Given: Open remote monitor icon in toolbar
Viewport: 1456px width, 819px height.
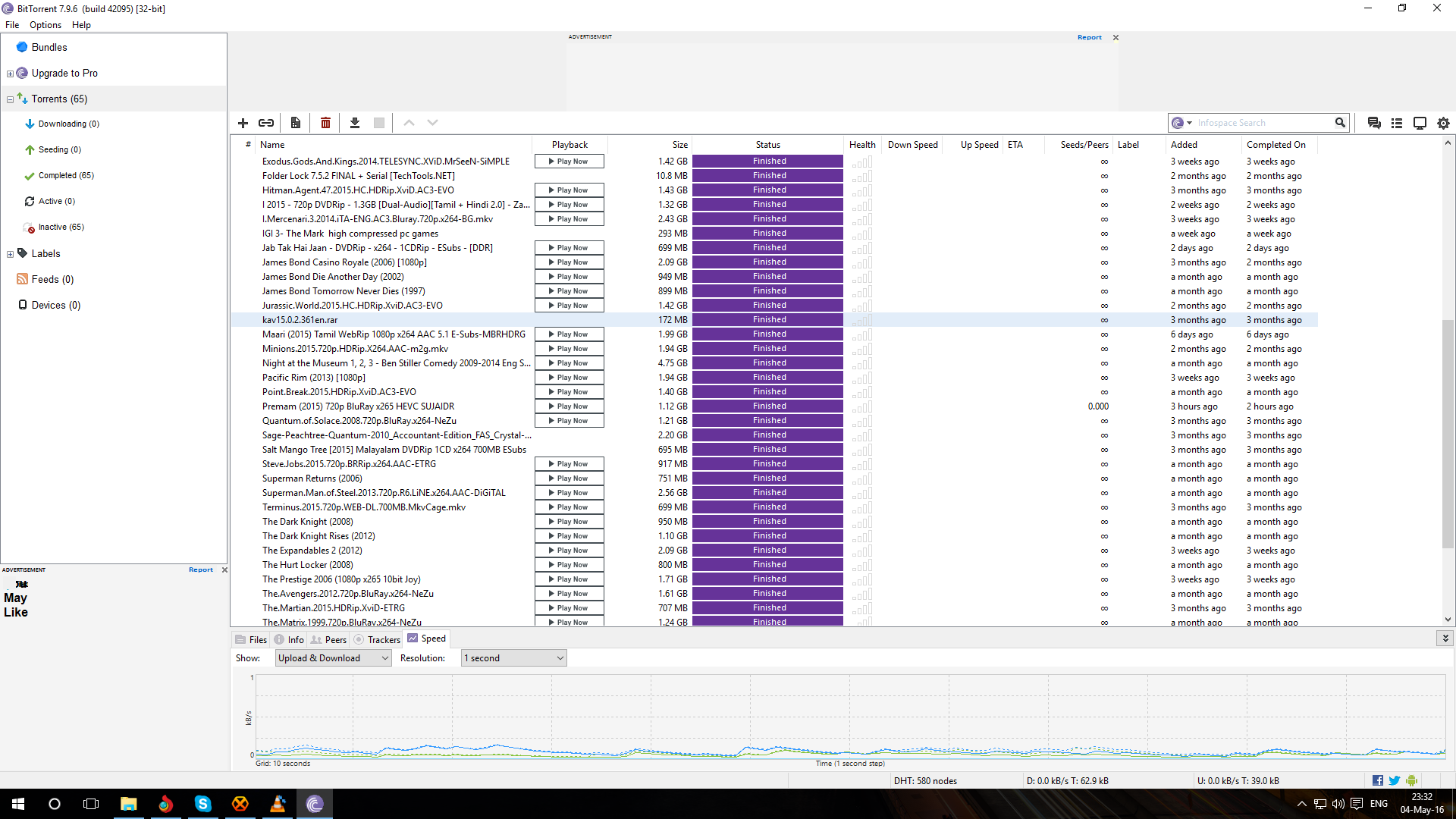Looking at the screenshot, I should click(1420, 123).
